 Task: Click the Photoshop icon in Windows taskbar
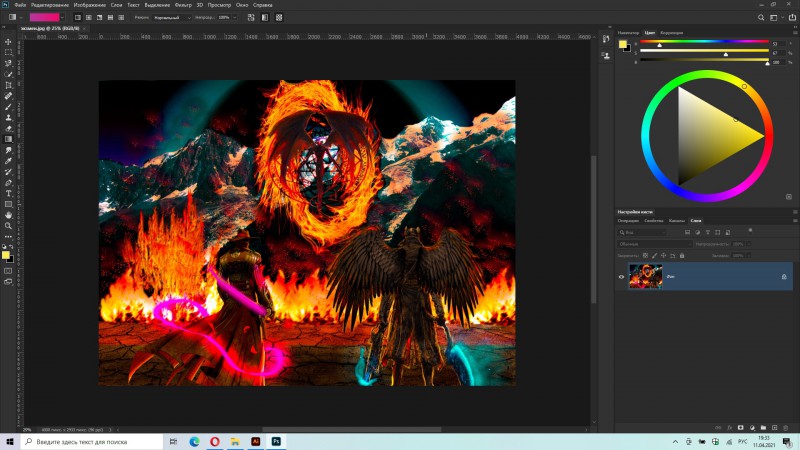click(276, 440)
